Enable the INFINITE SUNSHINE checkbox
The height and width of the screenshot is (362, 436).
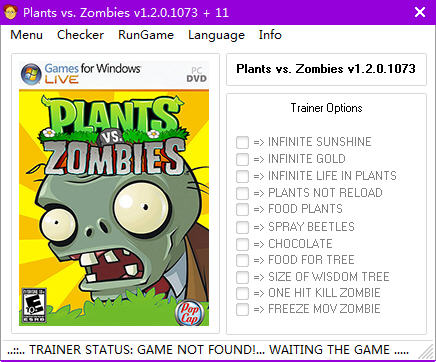(x=242, y=142)
